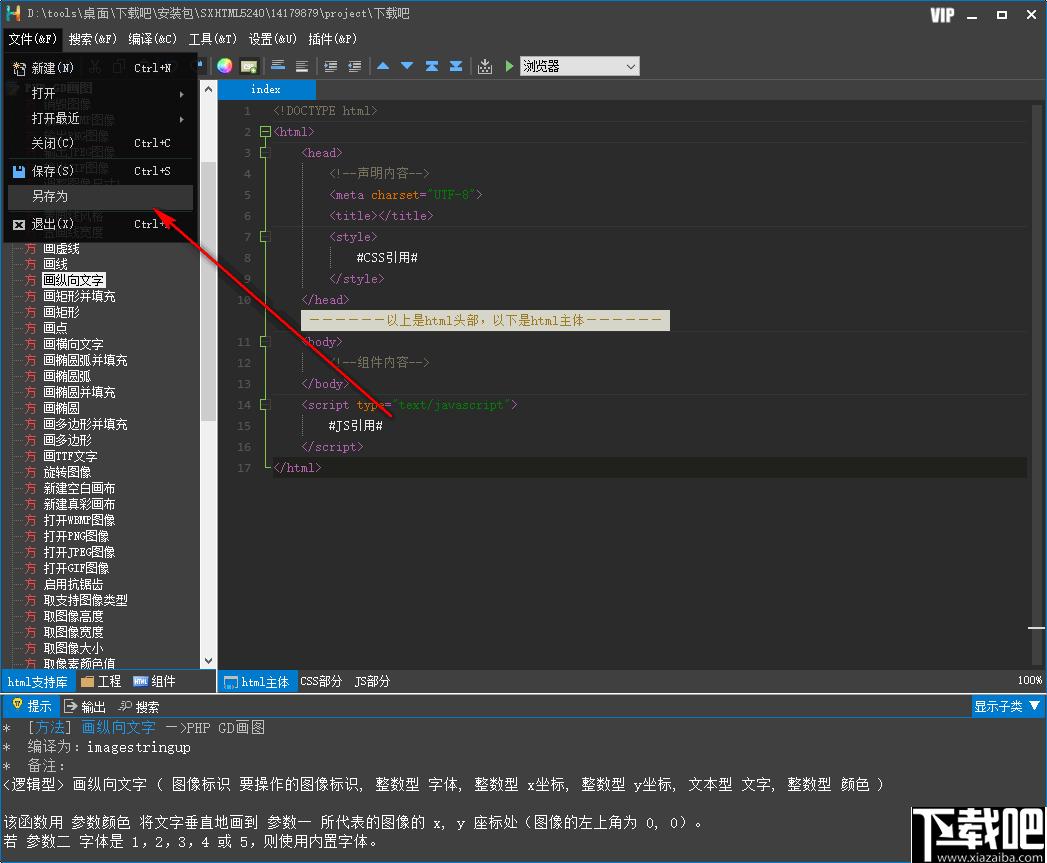Select the 取图像宽度 tree item
This screenshot has height=863, width=1047.
pyautogui.click(x=73, y=633)
